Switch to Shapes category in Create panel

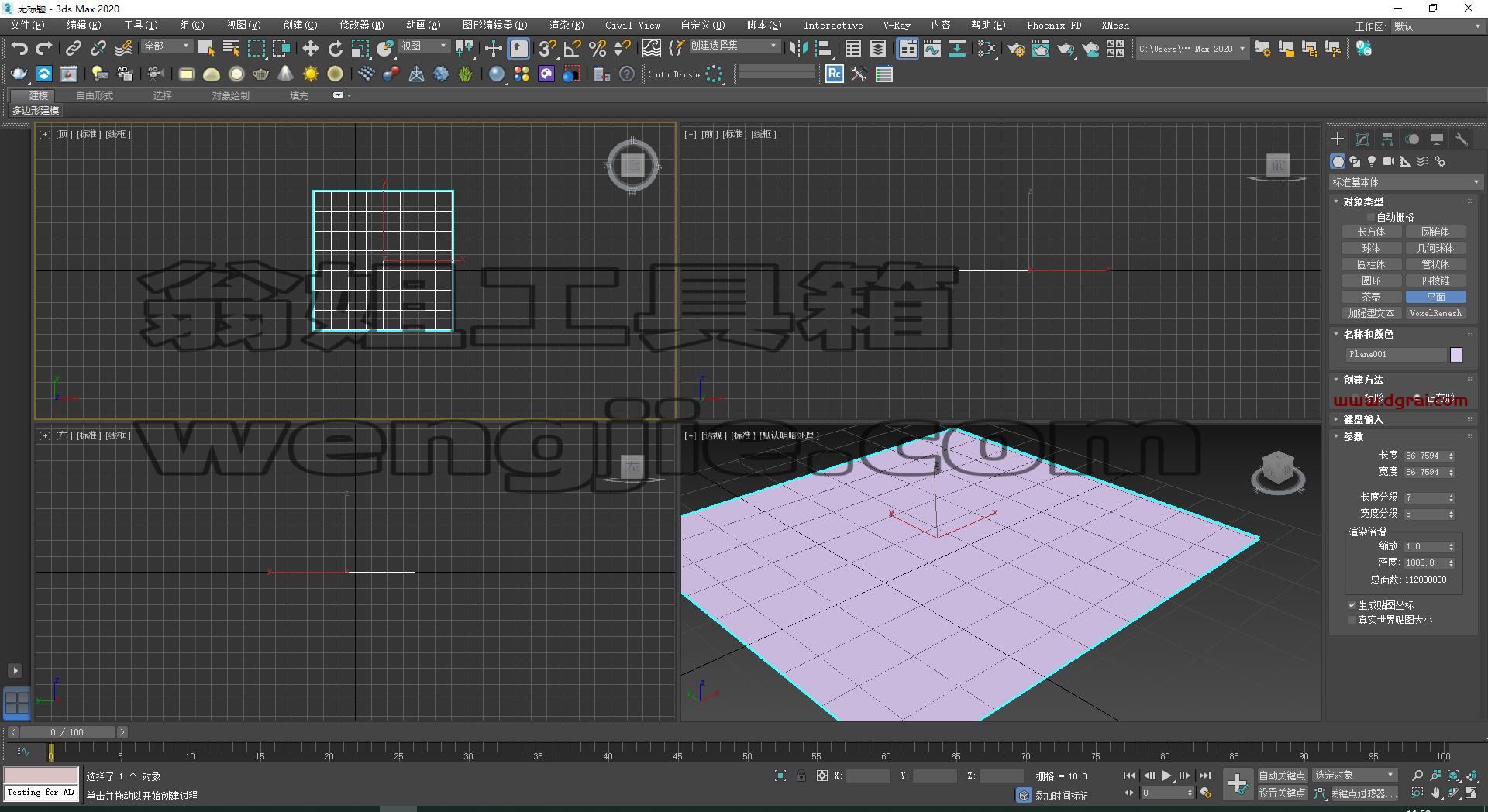[1355, 161]
